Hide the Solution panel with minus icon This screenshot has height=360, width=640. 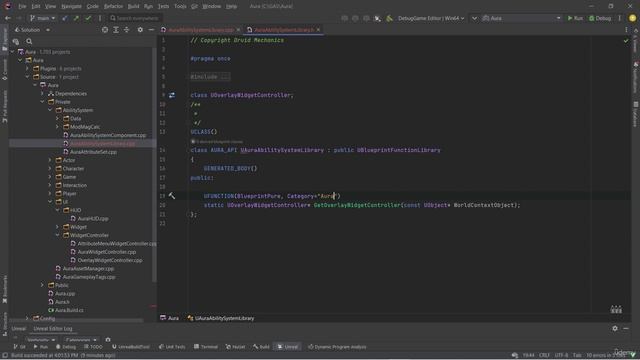coord(151,30)
